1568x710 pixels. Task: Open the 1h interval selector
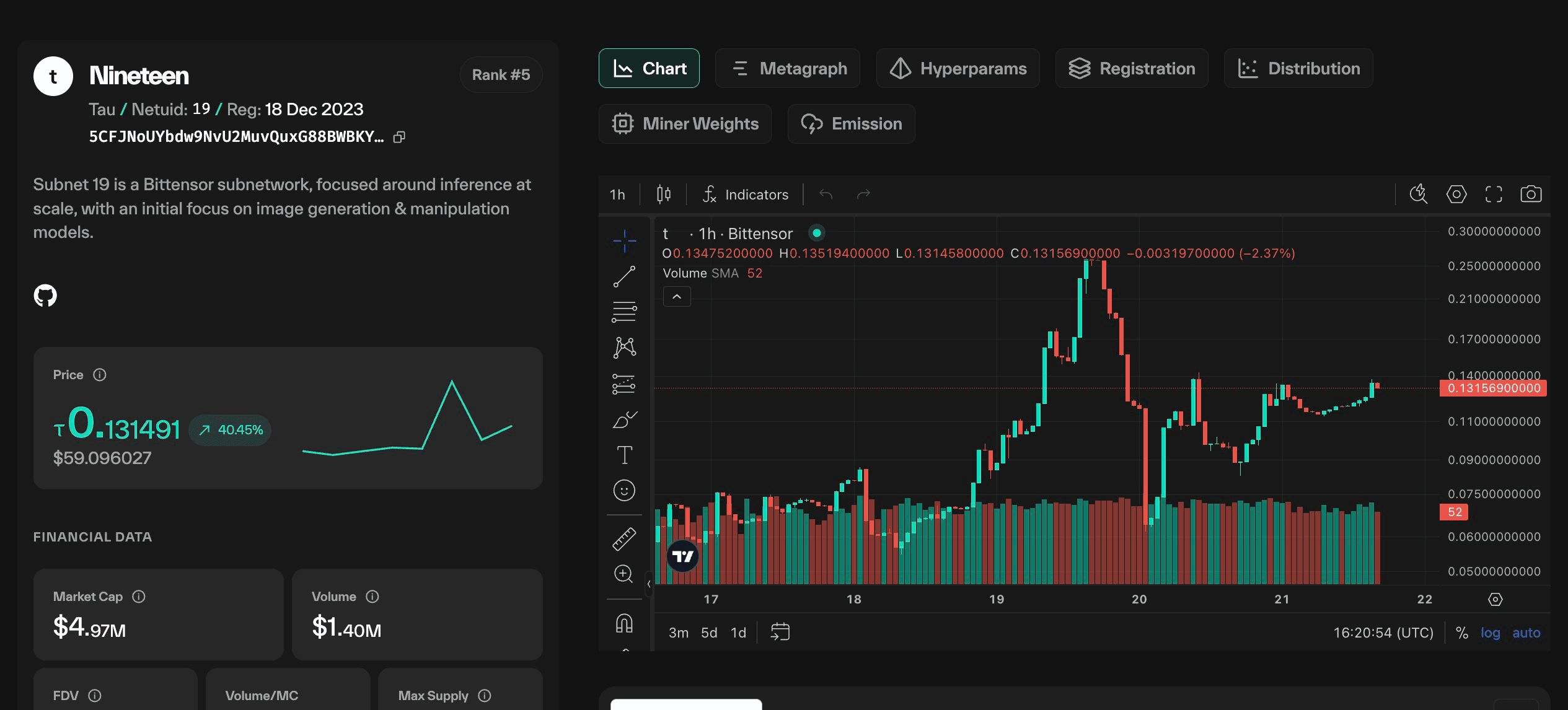[x=617, y=195]
